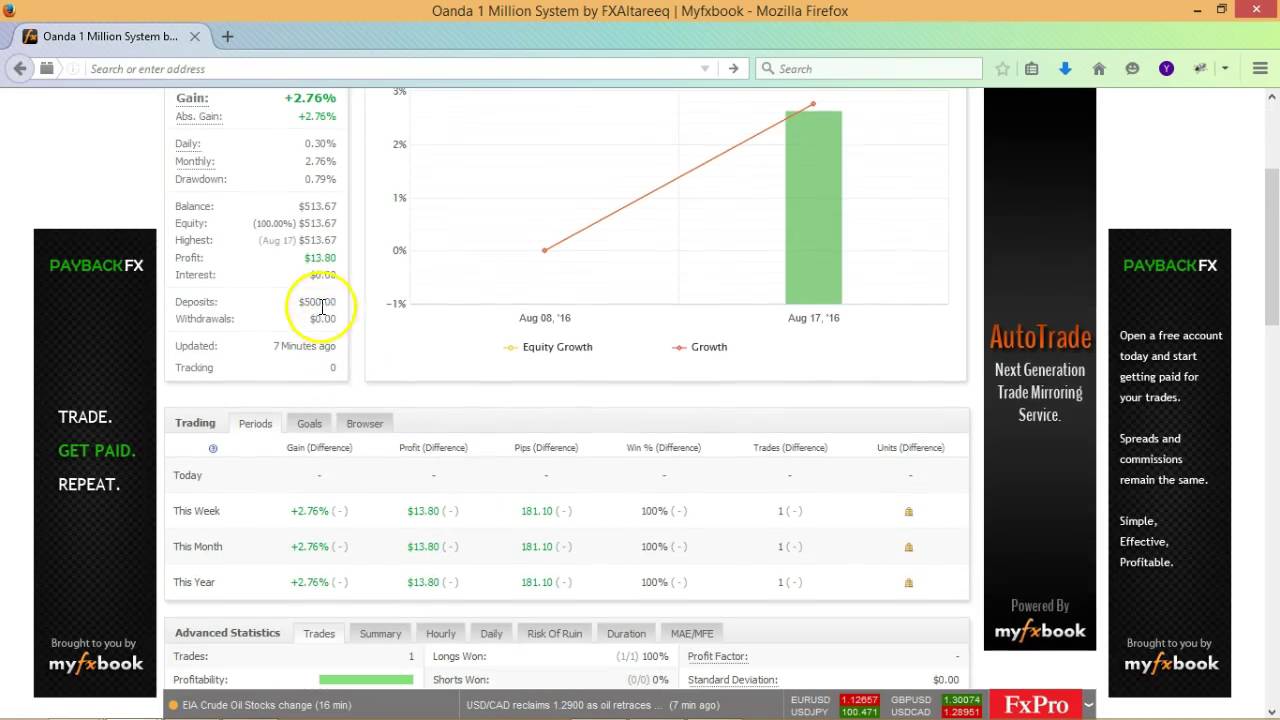The width and height of the screenshot is (1280, 720).
Task: Open the Hourly statistics tab
Action: click(x=441, y=634)
